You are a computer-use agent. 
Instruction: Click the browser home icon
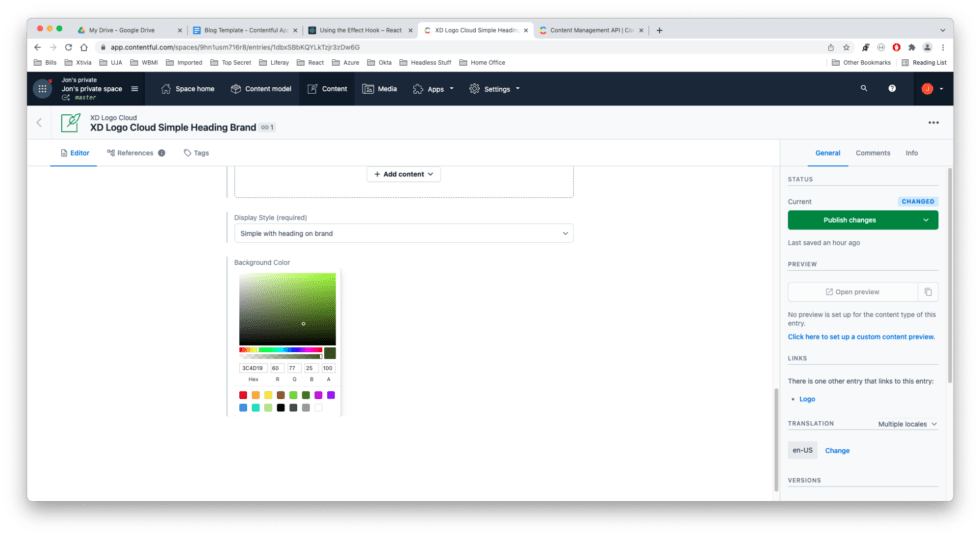84,48
